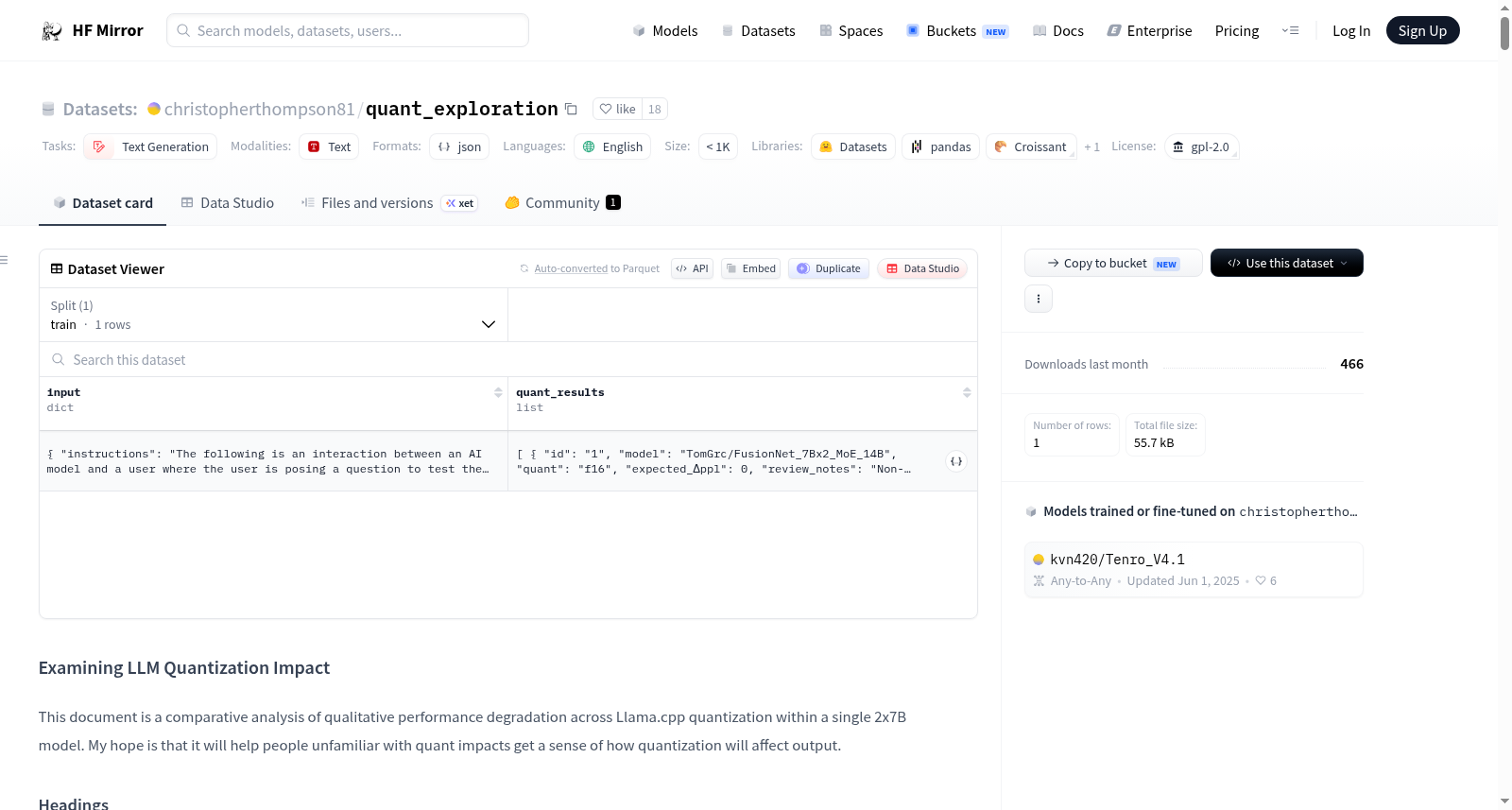Open the Buckets section
The image size is (1512, 810).
tap(957, 30)
